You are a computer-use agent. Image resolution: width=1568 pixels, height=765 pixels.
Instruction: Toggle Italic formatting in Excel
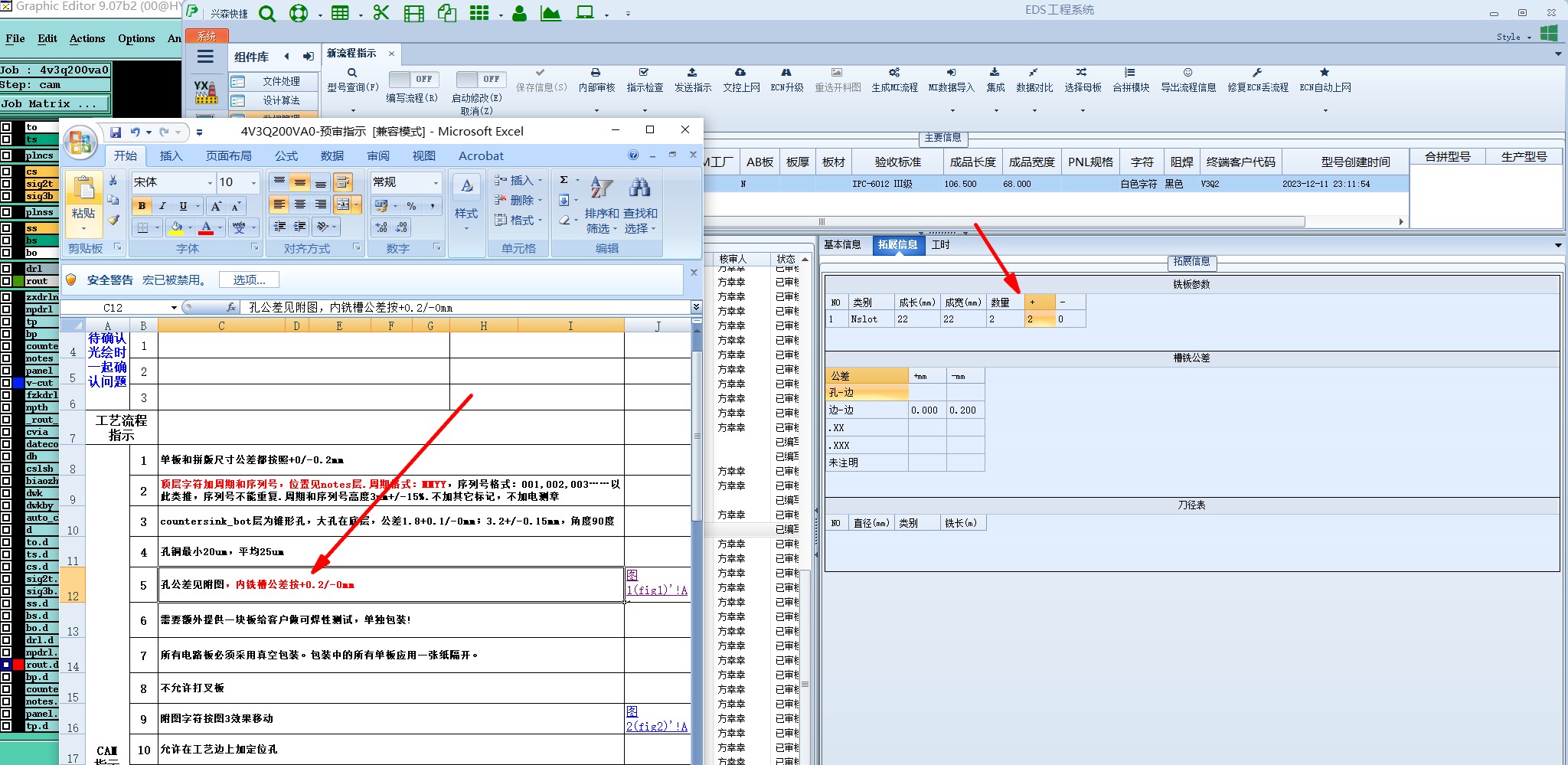[162, 206]
